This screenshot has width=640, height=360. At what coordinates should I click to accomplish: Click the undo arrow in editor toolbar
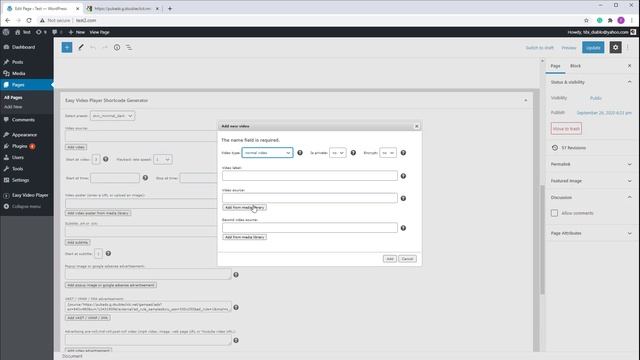pos(93,47)
